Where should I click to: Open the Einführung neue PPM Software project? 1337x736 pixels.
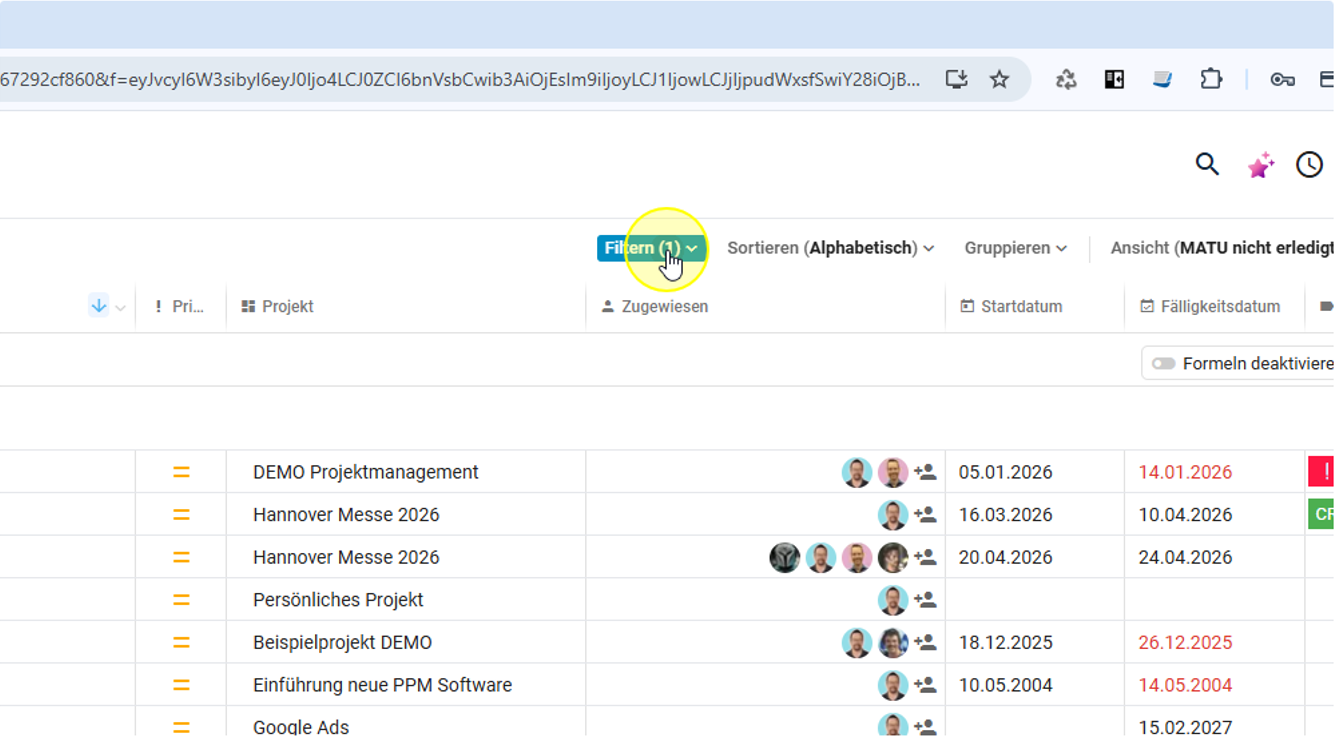point(382,685)
